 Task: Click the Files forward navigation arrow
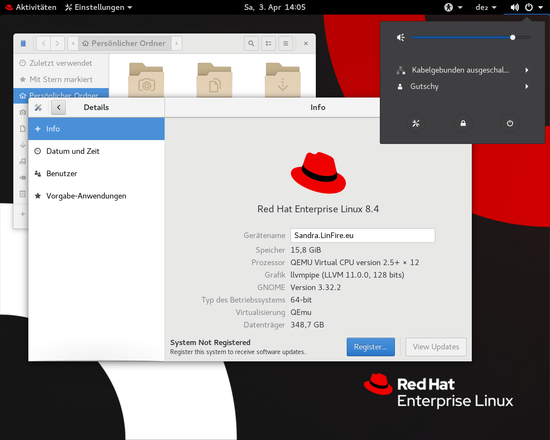[x=57, y=44]
